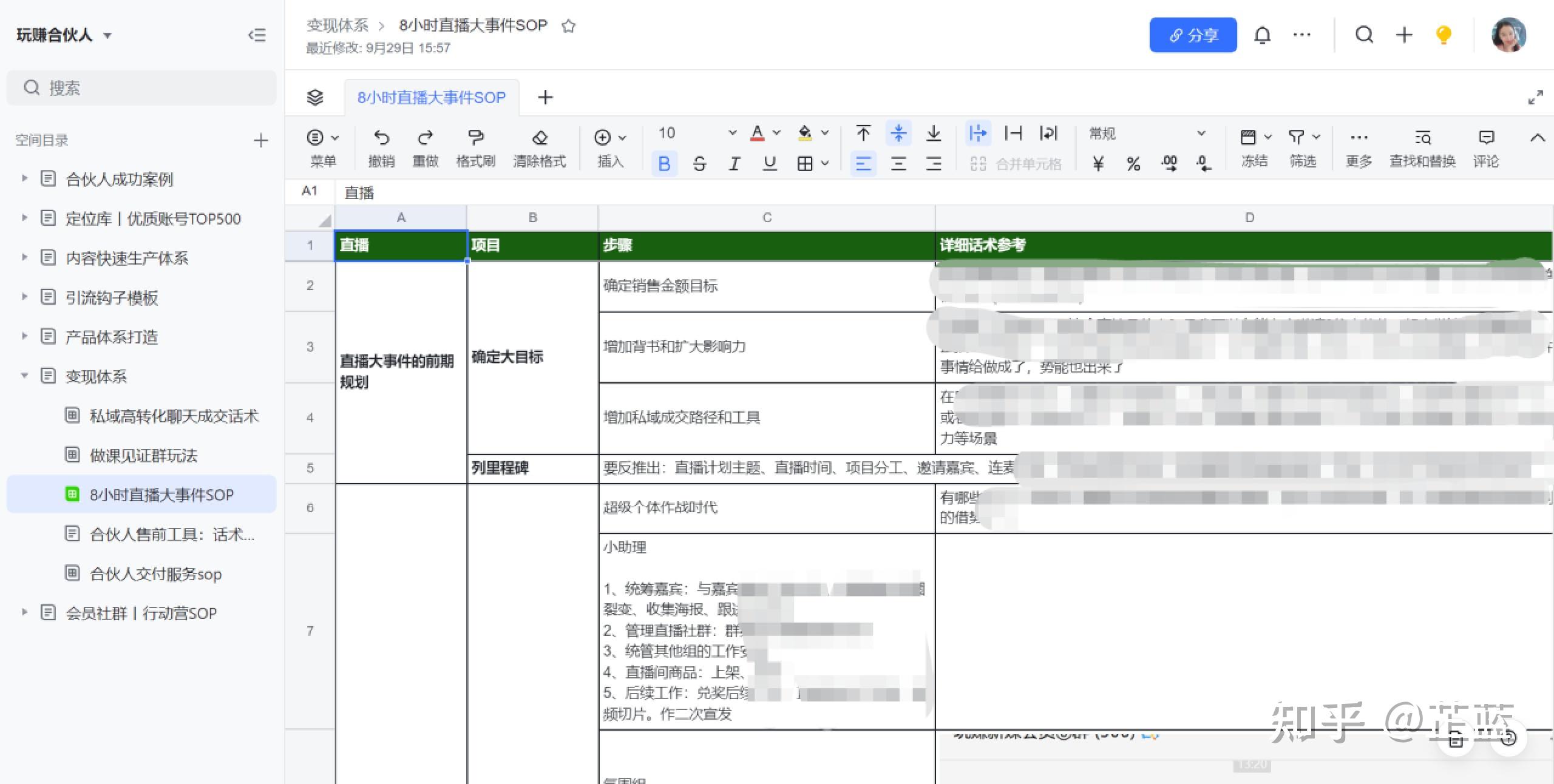1554x784 pixels.
Task: Toggle italic text formatting
Action: click(735, 164)
